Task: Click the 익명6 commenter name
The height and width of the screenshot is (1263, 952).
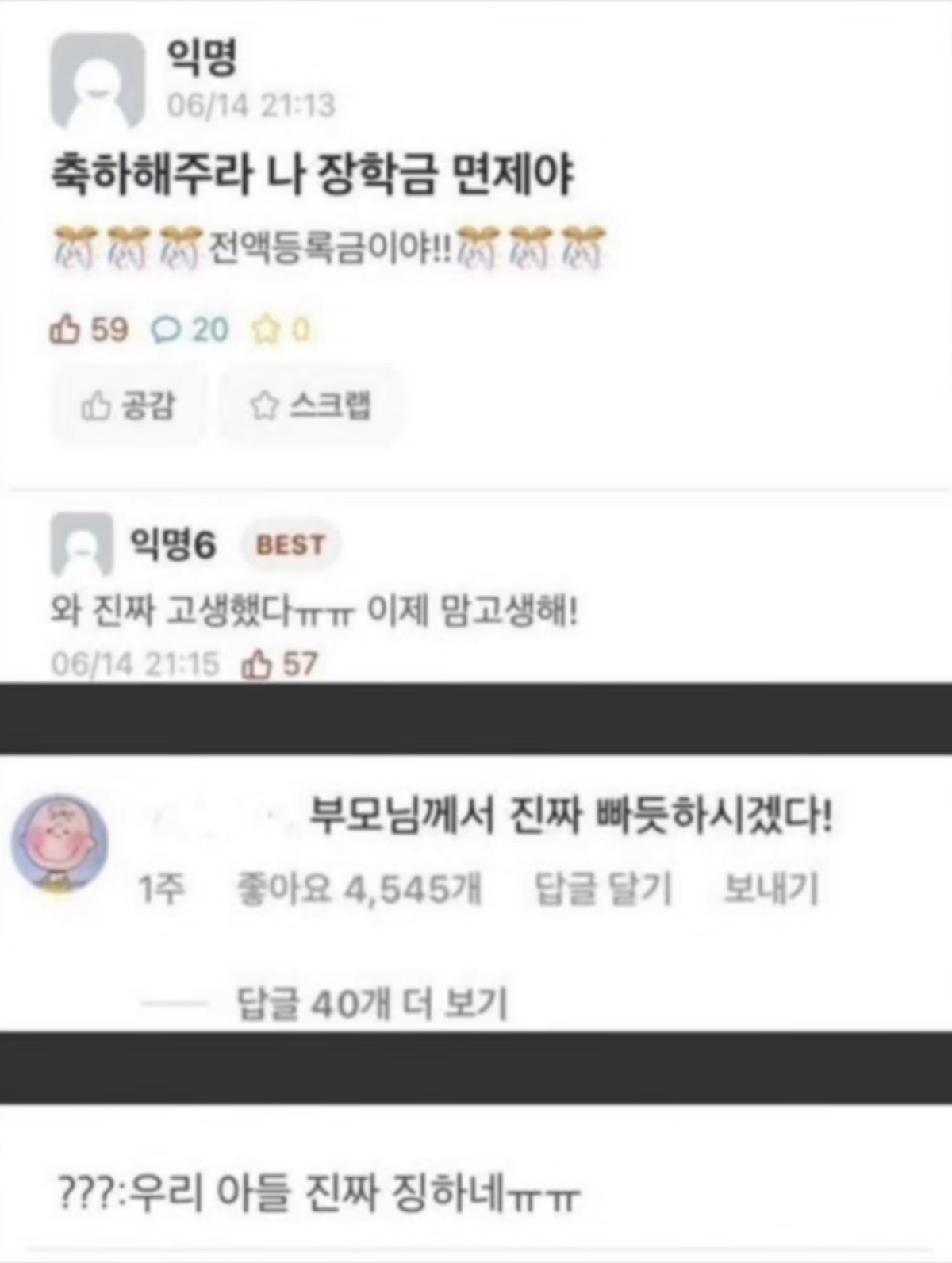Action: (x=172, y=545)
